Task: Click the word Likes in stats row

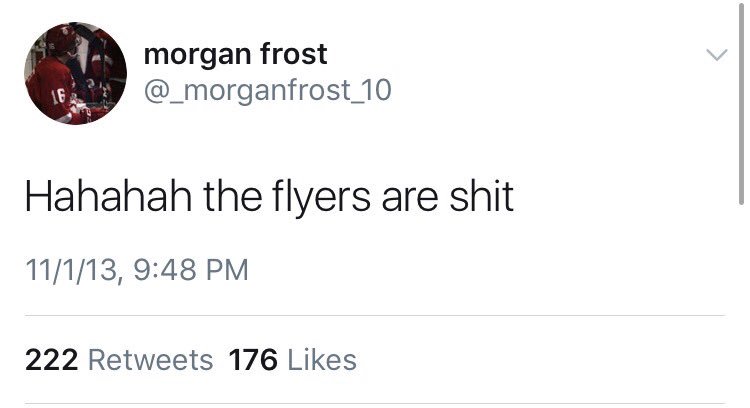Action: (x=322, y=360)
